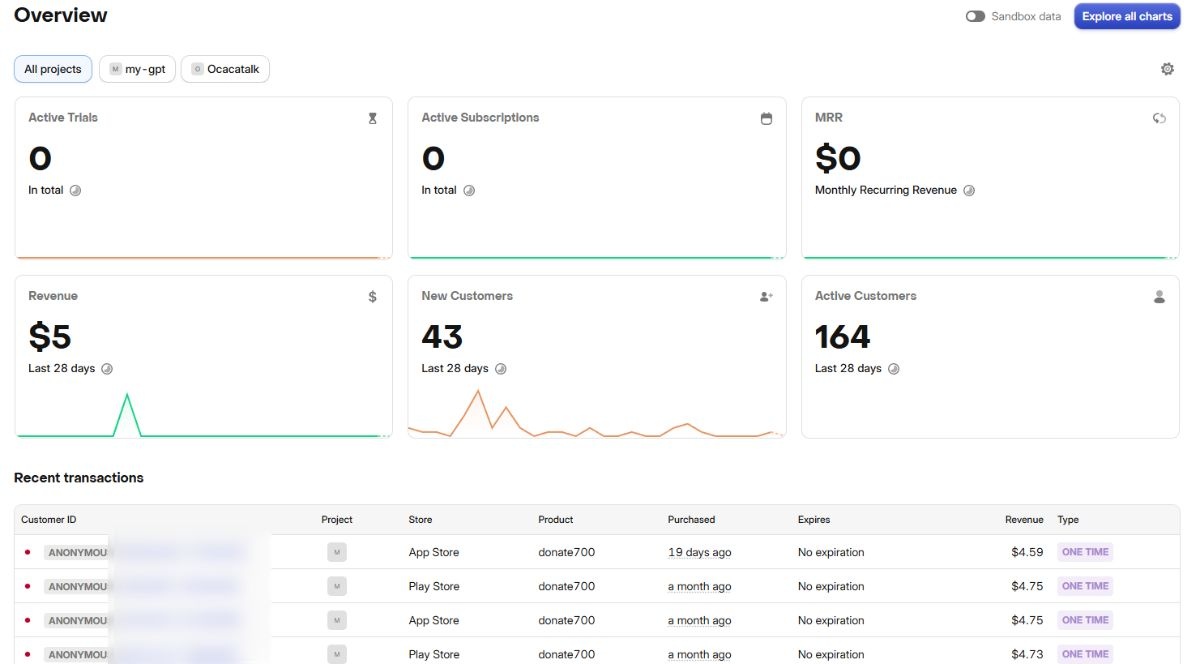This screenshot has height=664, width=1200.
Task: Click the hourglass icon on Active Trials card
Action: (x=372, y=118)
